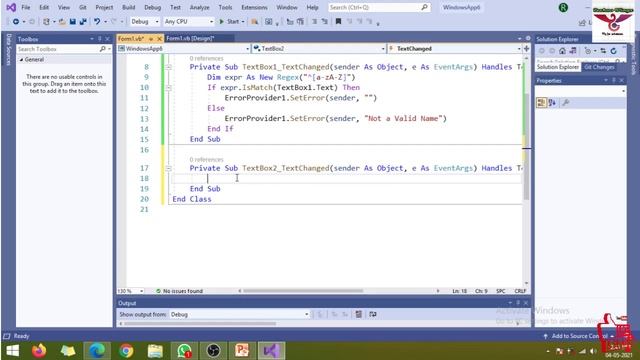The height and width of the screenshot is (360, 640).
Task: Click the Property Pages wrench icon
Action: pos(566,103)
